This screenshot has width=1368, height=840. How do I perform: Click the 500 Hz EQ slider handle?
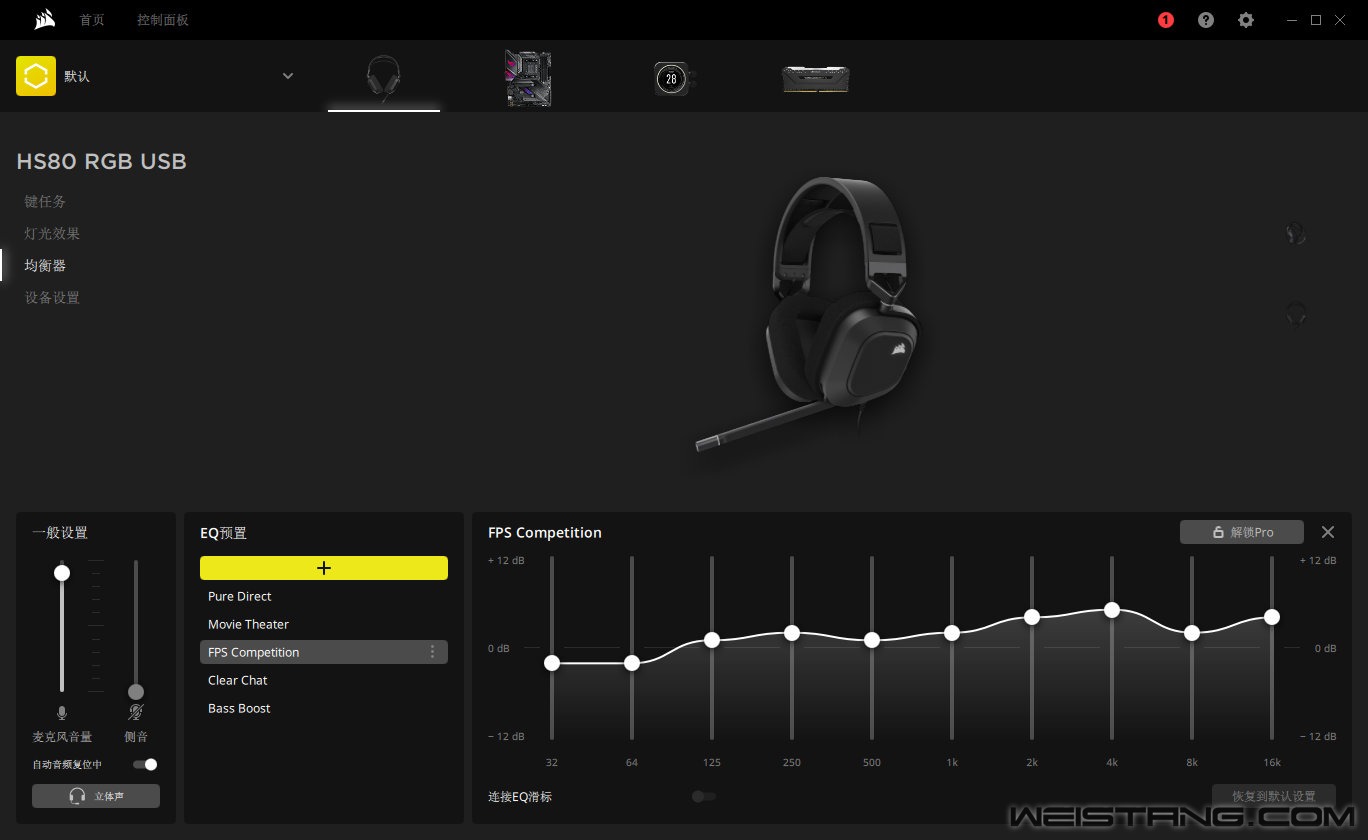(872, 640)
